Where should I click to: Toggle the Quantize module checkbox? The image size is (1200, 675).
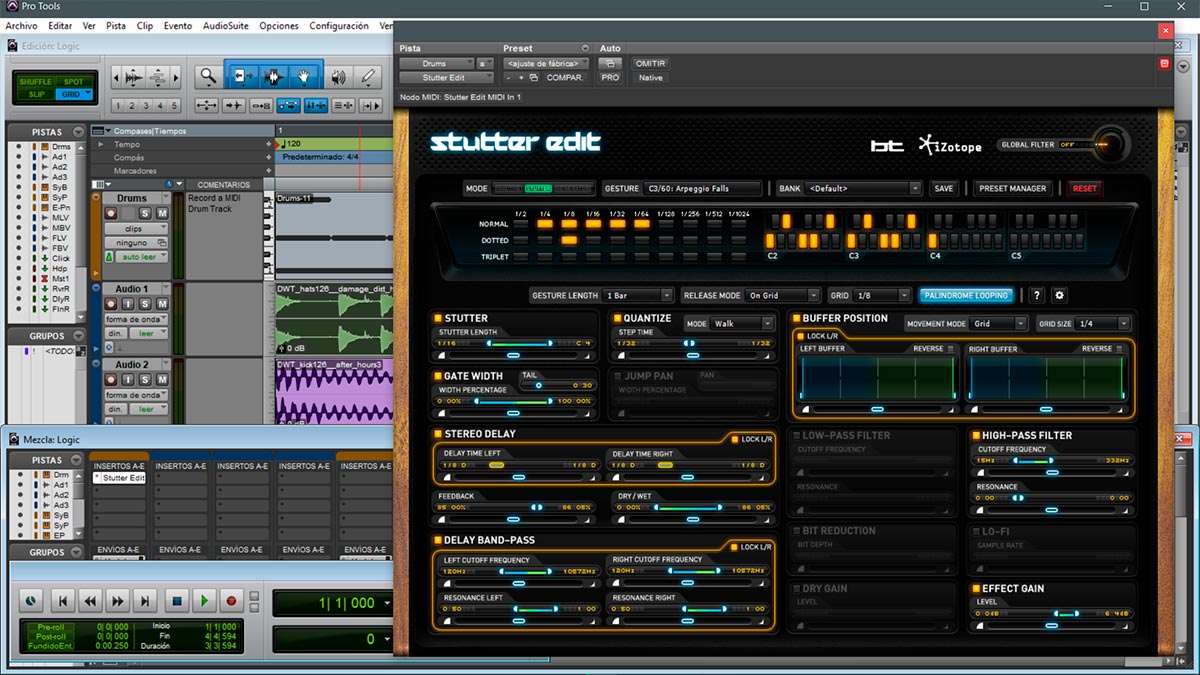click(x=616, y=318)
